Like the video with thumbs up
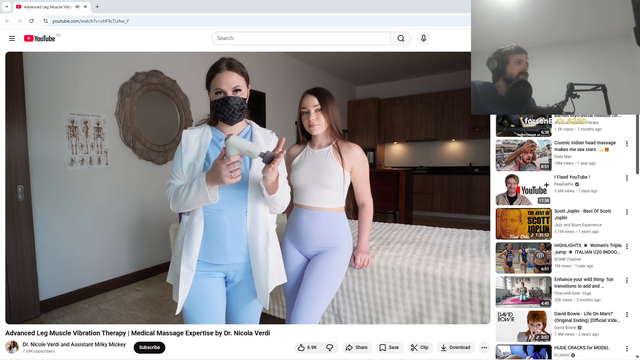 pos(307,347)
